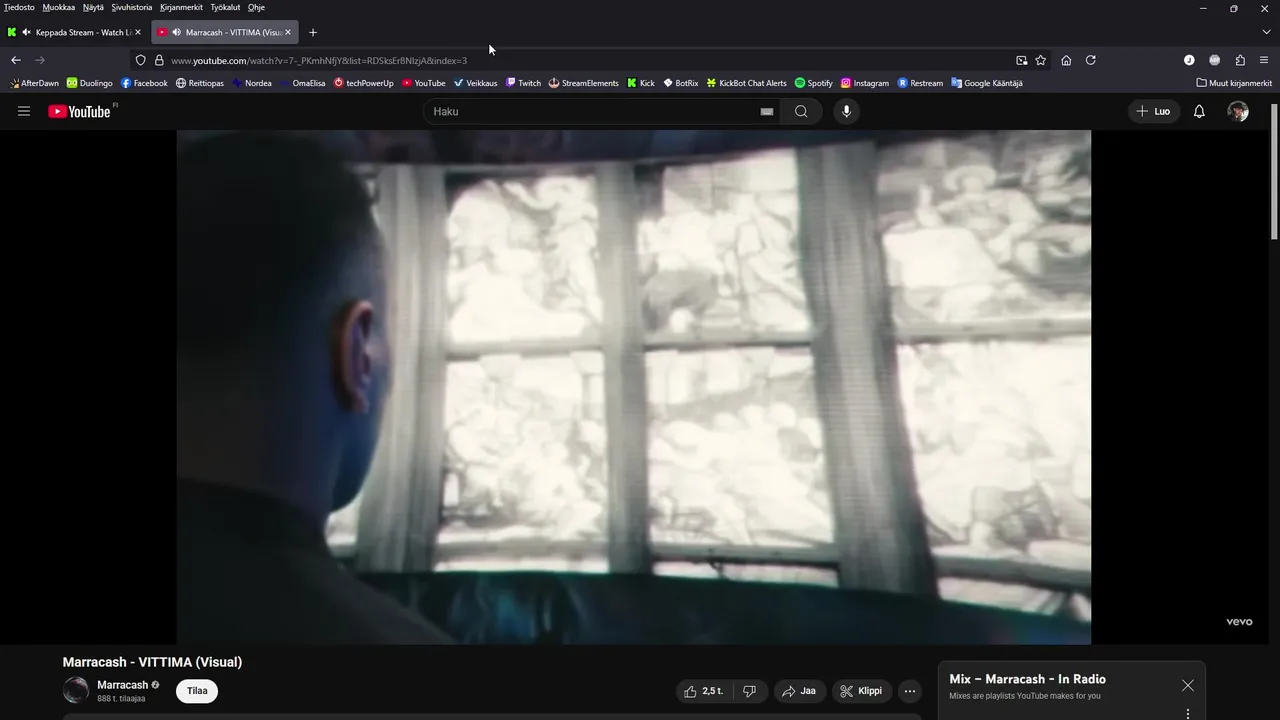Viewport: 1280px width, 720px height.
Task: Create a clip with Klippi
Action: click(861, 691)
